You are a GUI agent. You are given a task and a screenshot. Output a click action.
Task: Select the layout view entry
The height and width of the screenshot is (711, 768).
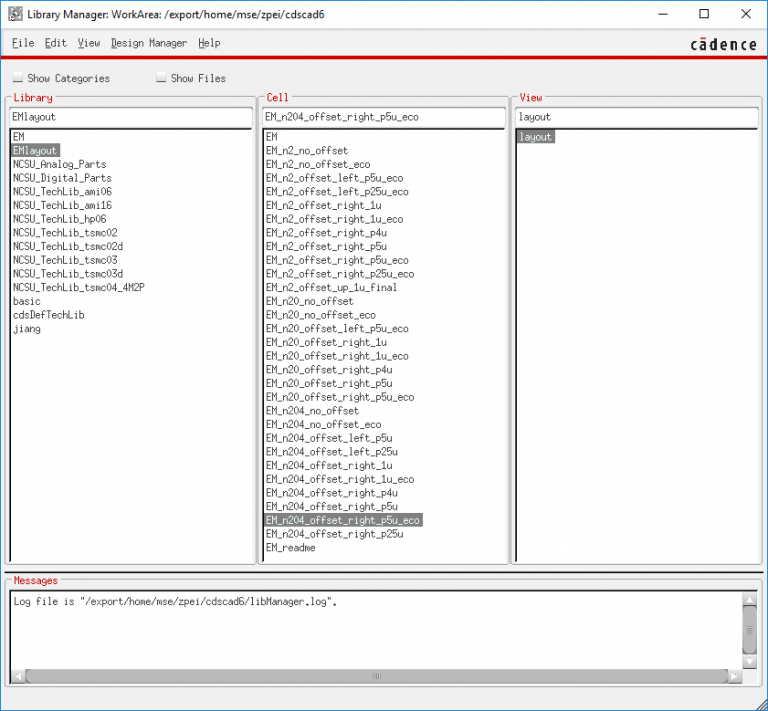535,137
